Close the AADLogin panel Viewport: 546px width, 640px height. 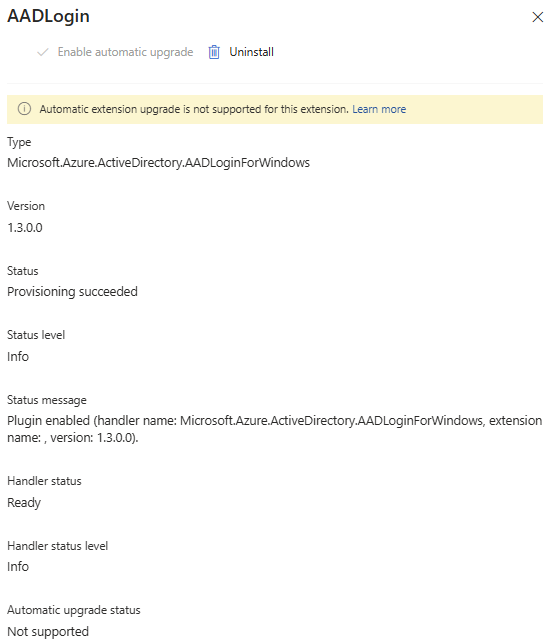tap(537, 17)
